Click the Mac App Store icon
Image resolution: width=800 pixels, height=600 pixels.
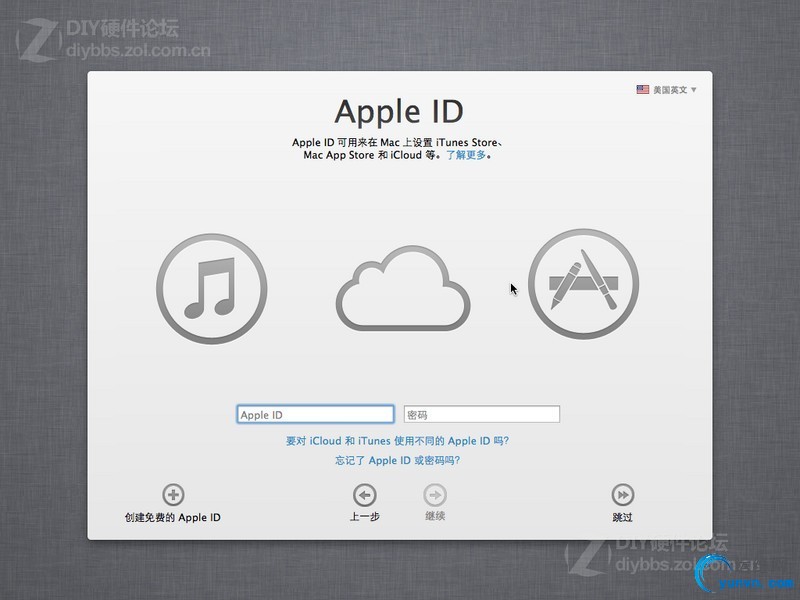point(583,284)
